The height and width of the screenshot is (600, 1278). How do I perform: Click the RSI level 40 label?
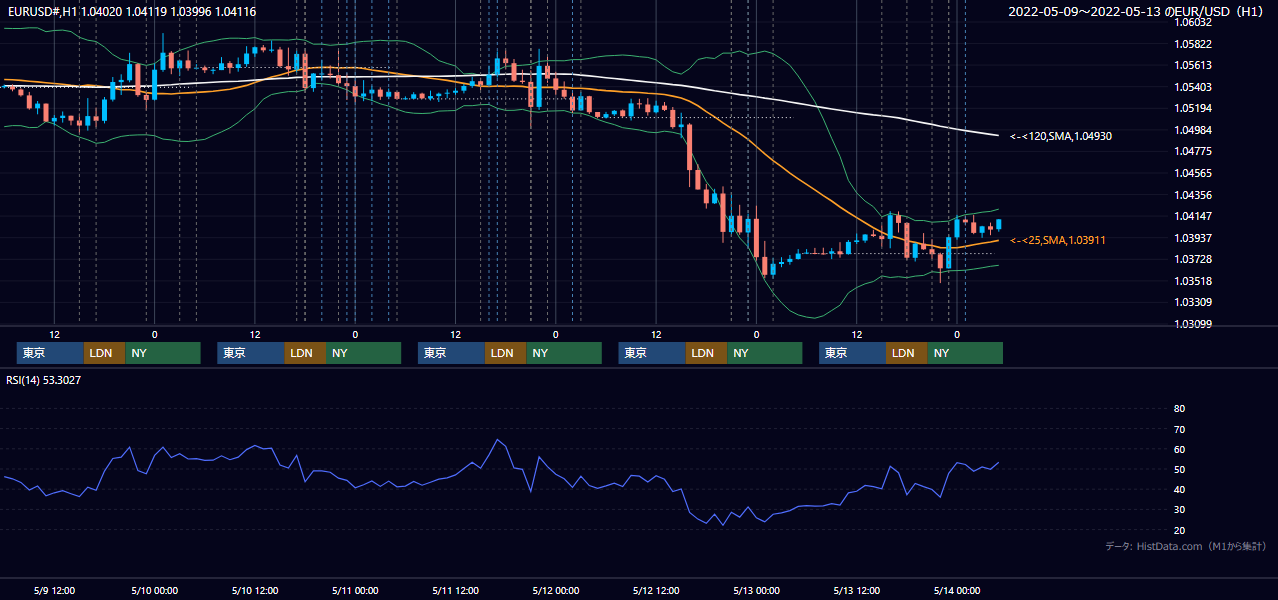click(1179, 489)
